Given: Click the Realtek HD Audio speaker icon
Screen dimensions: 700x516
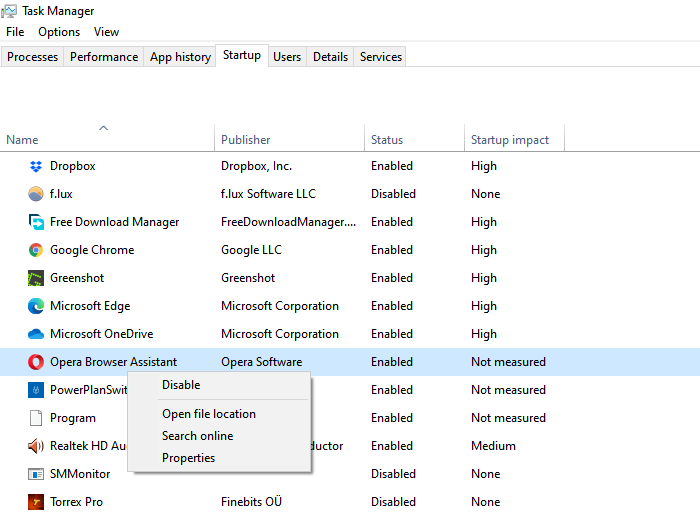Looking at the screenshot, I should [36, 446].
